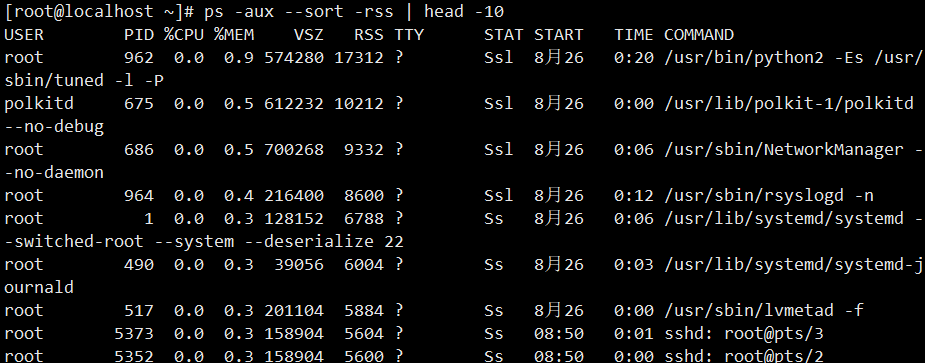925x363 pixels.
Task: Click TIME value 0:12
Action: coord(634,195)
